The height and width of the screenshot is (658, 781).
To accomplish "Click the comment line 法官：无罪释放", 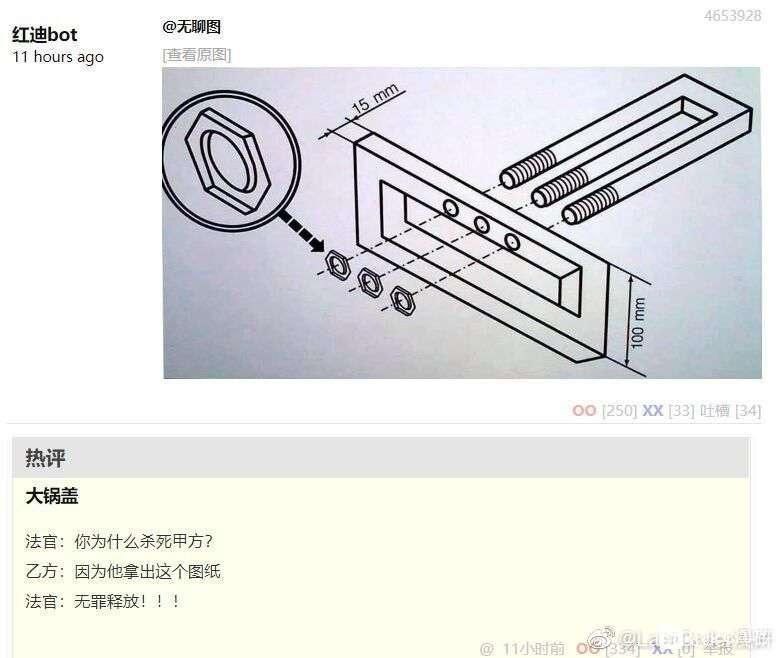I will pos(103,601).
